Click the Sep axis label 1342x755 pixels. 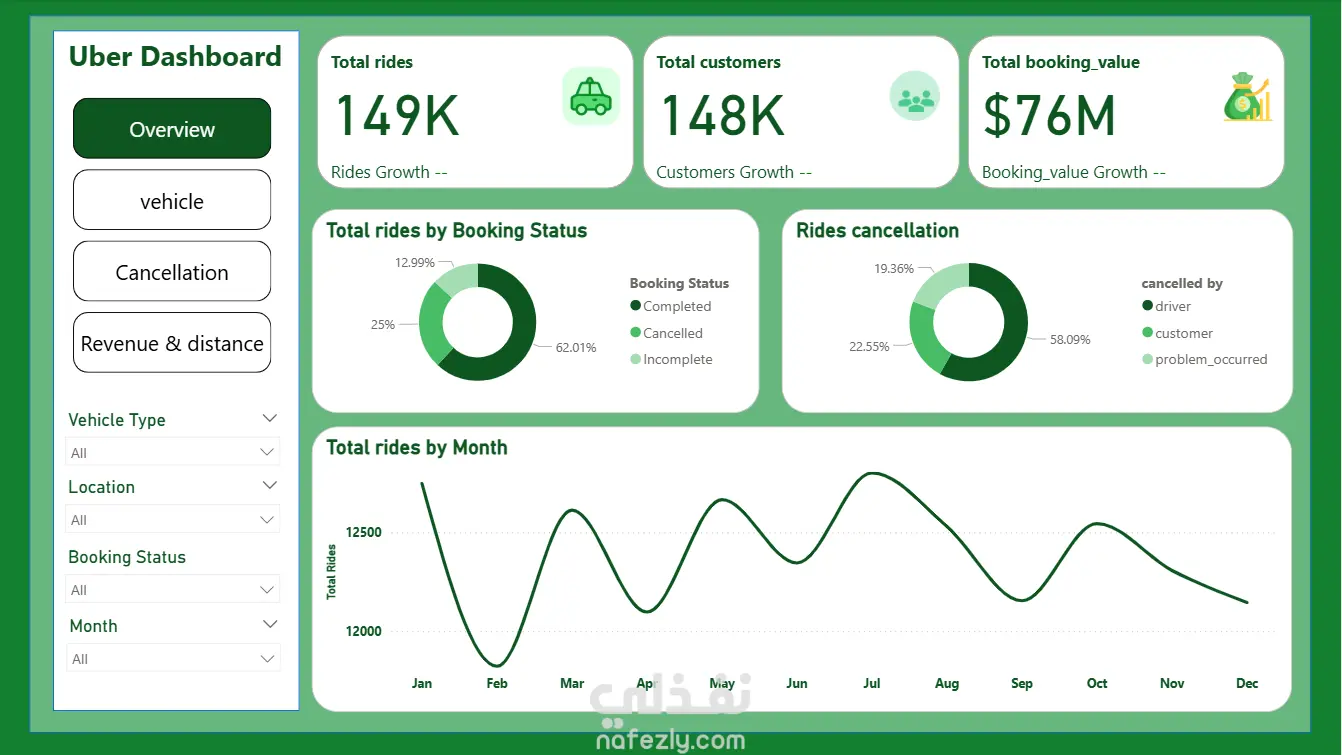1022,683
